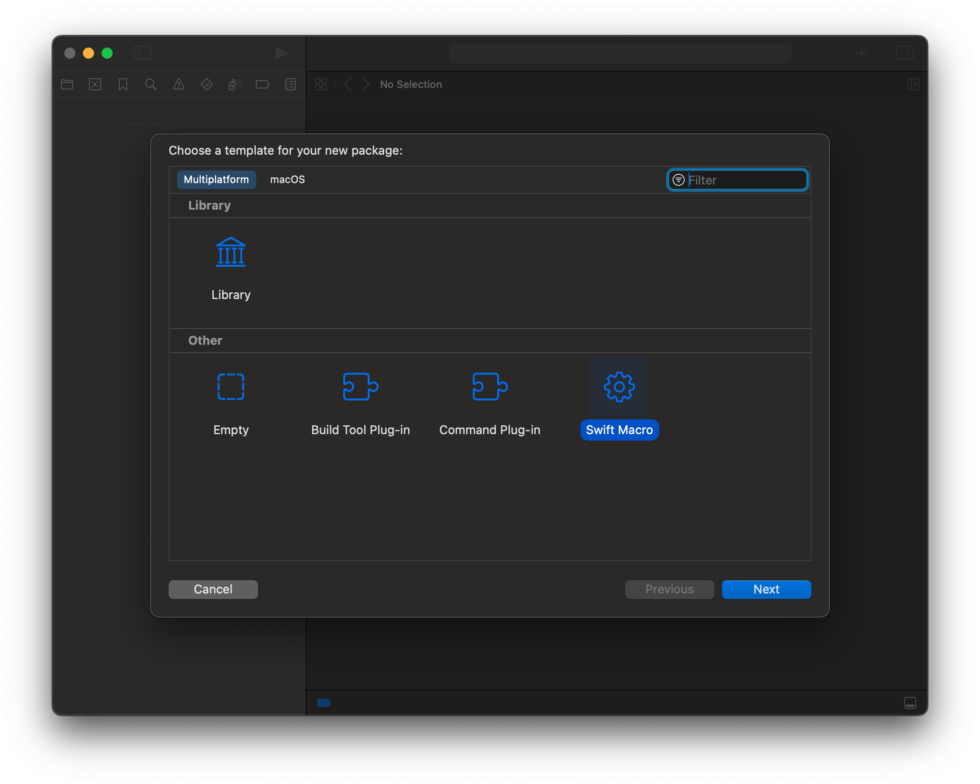Switch to the Multiplatform tab
The height and width of the screenshot is (784, 980).
pyautogui.click(x=216, y=179)
